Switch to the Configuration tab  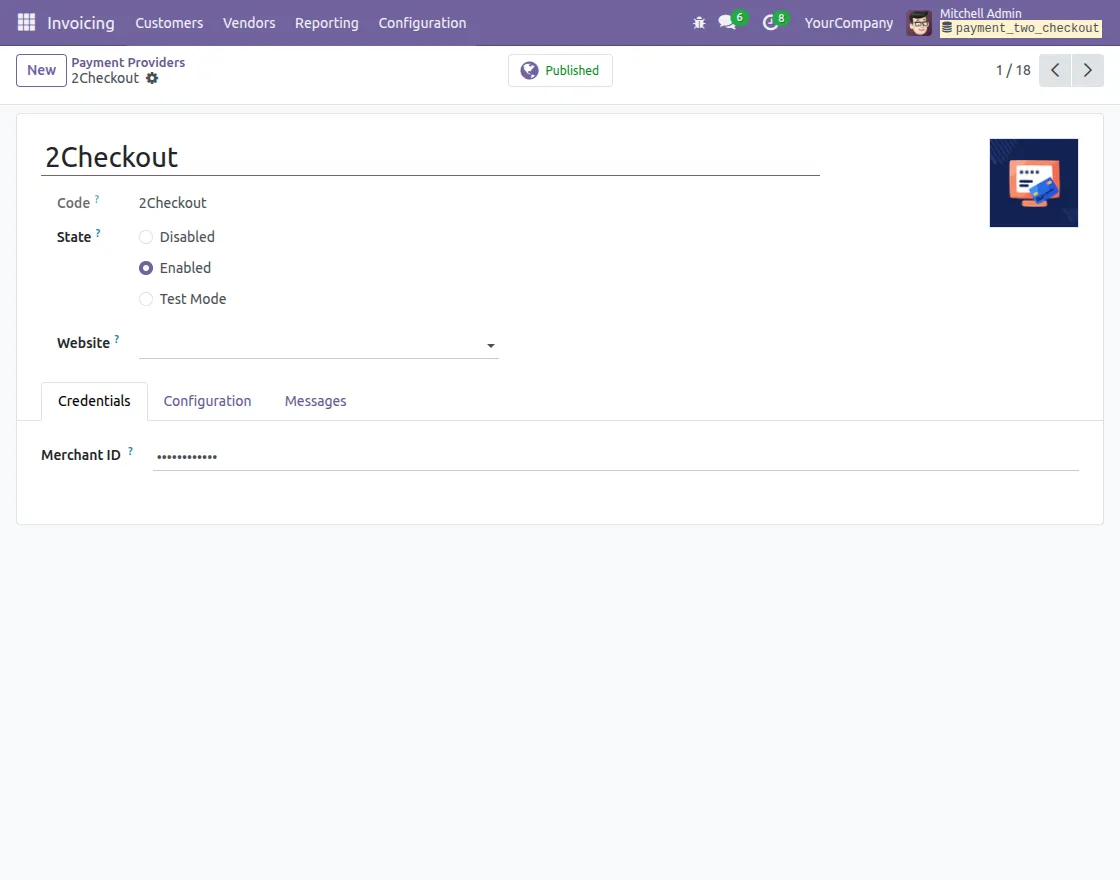point(207,400)
